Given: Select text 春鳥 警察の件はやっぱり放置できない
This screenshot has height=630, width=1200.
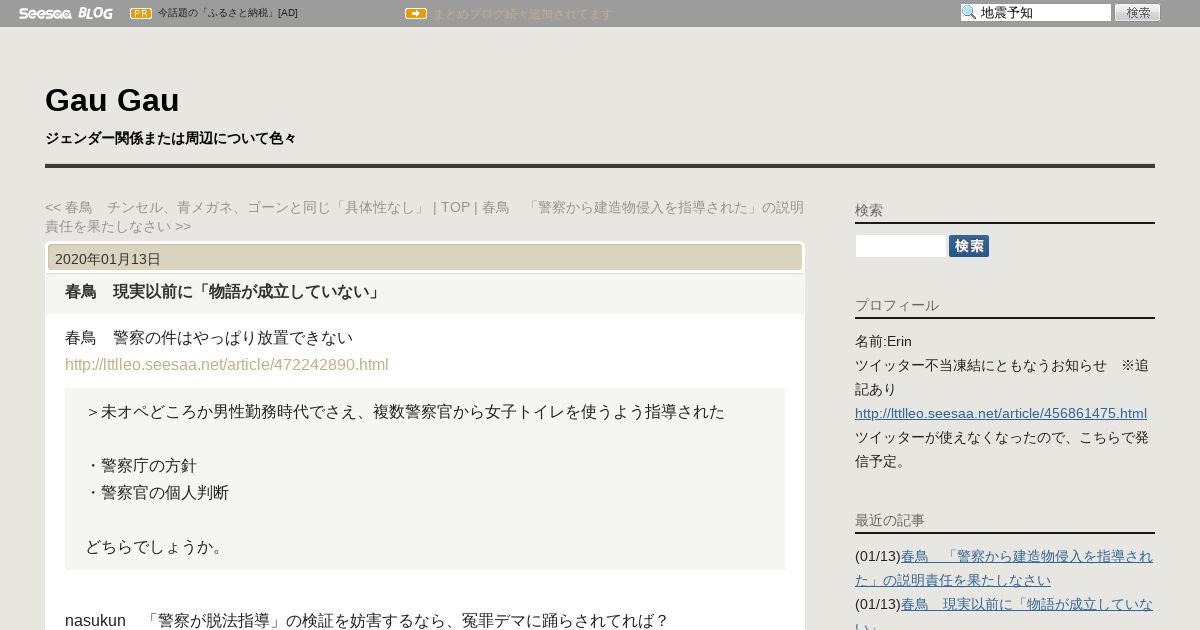Looking at the screenshot, I should [209, 337].
